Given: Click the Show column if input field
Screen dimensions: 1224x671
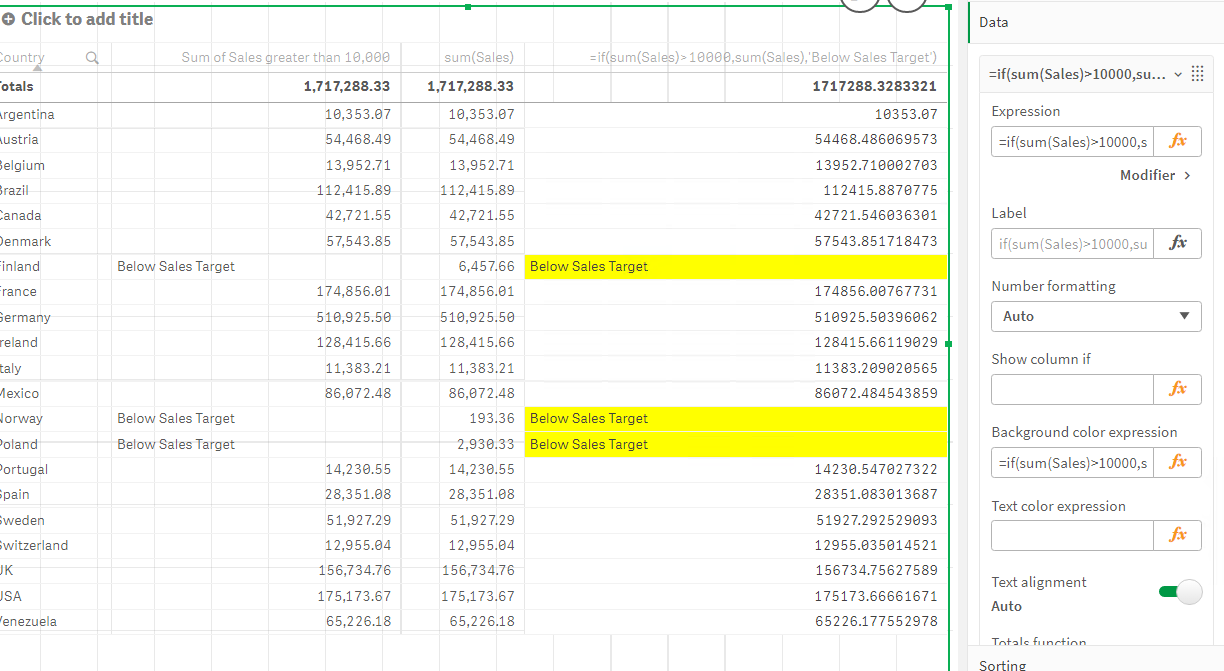Looking at the screenshot, I should click(x=1072, y=389).
